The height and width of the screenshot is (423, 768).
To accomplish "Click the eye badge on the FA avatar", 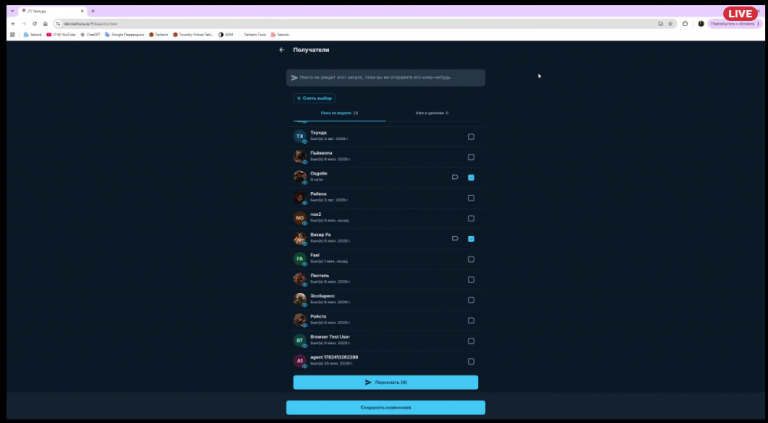I will pyautogui.click(x=305, y=264).
